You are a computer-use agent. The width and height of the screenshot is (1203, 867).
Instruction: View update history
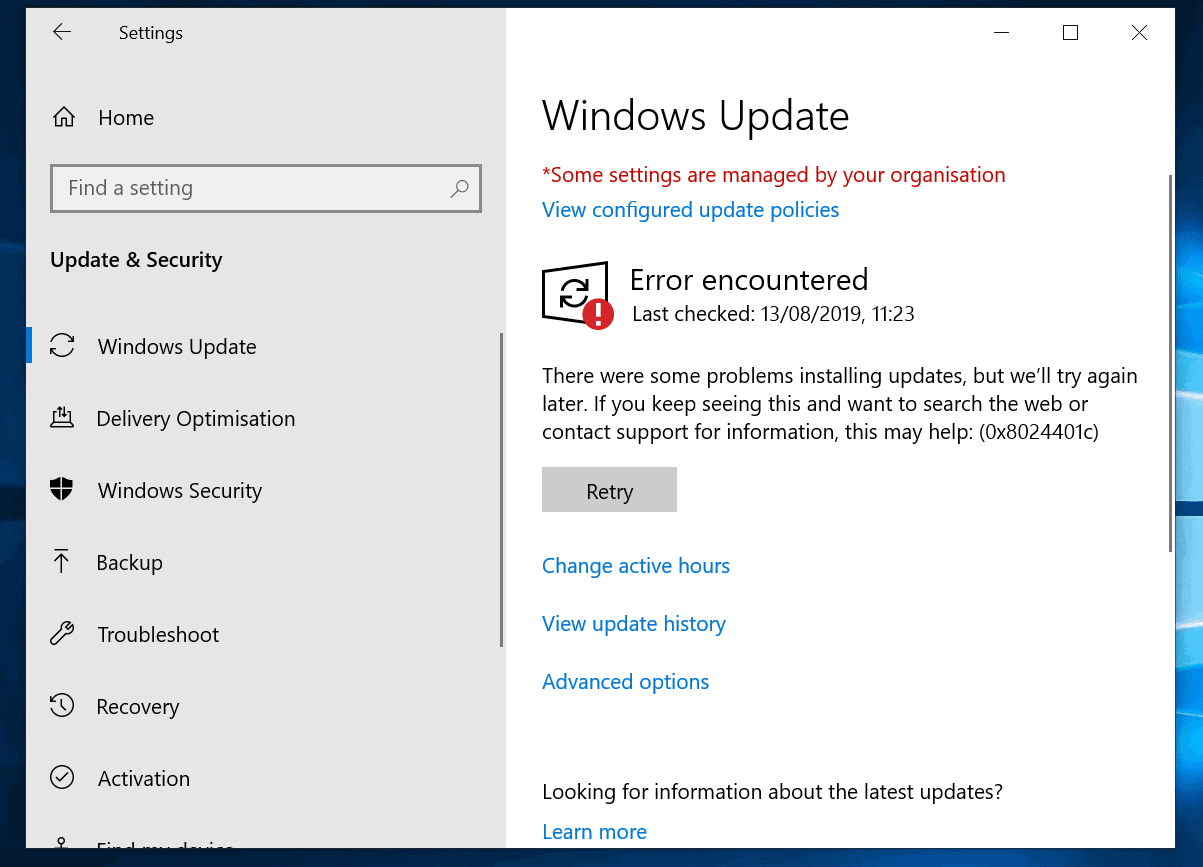click(x=633, y=623)
